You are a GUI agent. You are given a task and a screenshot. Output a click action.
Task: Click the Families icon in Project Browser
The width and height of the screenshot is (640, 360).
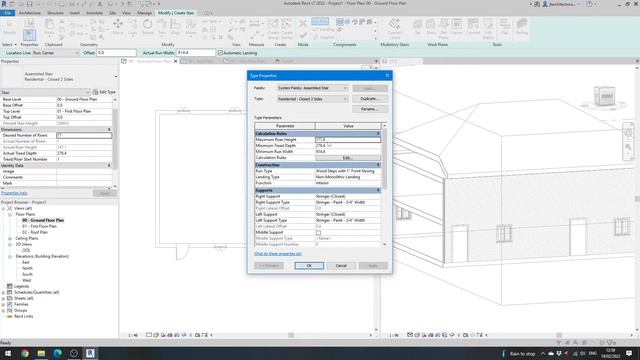tap(10, 304)
